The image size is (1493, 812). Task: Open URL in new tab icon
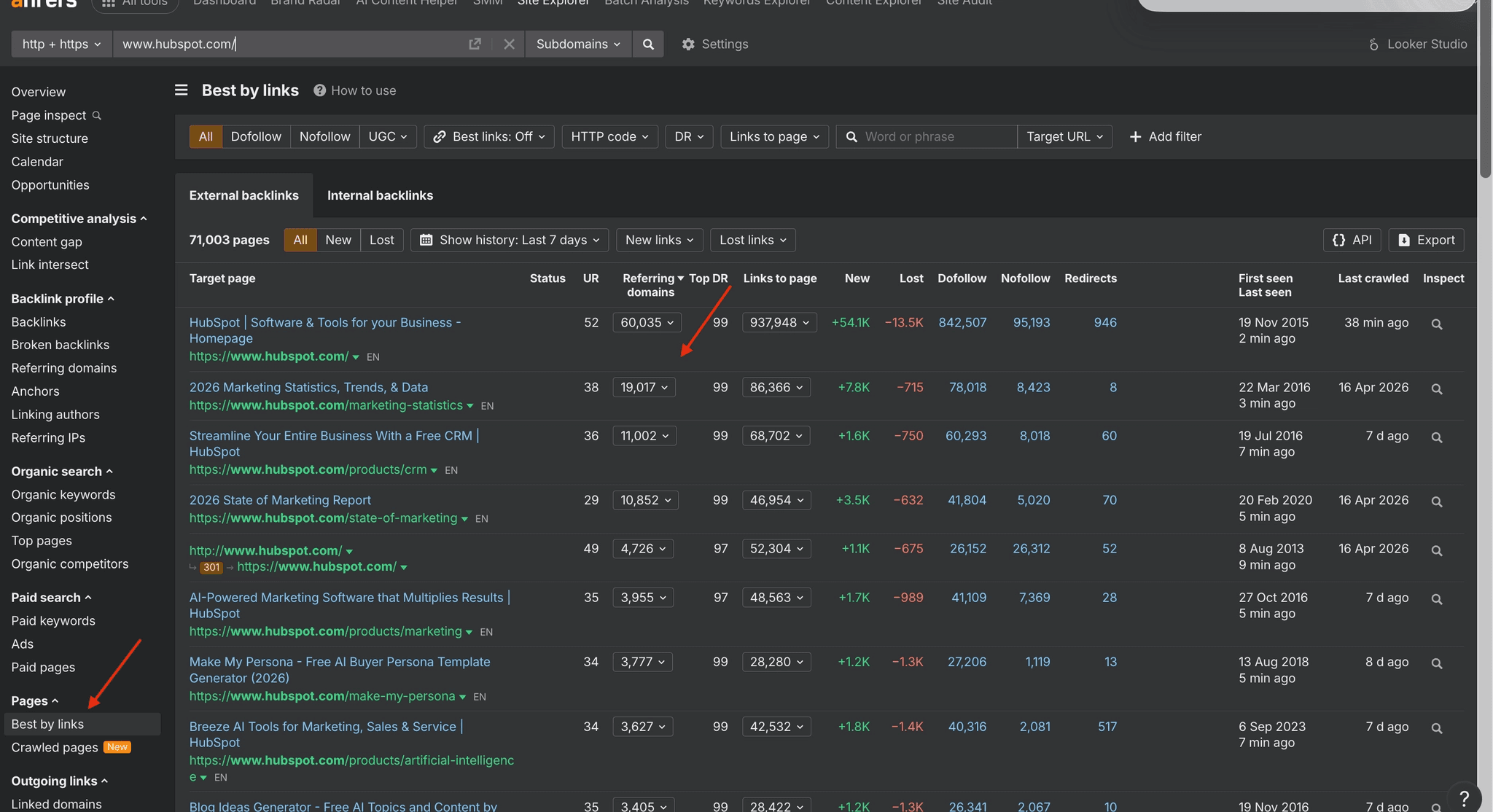pos(475,44)
